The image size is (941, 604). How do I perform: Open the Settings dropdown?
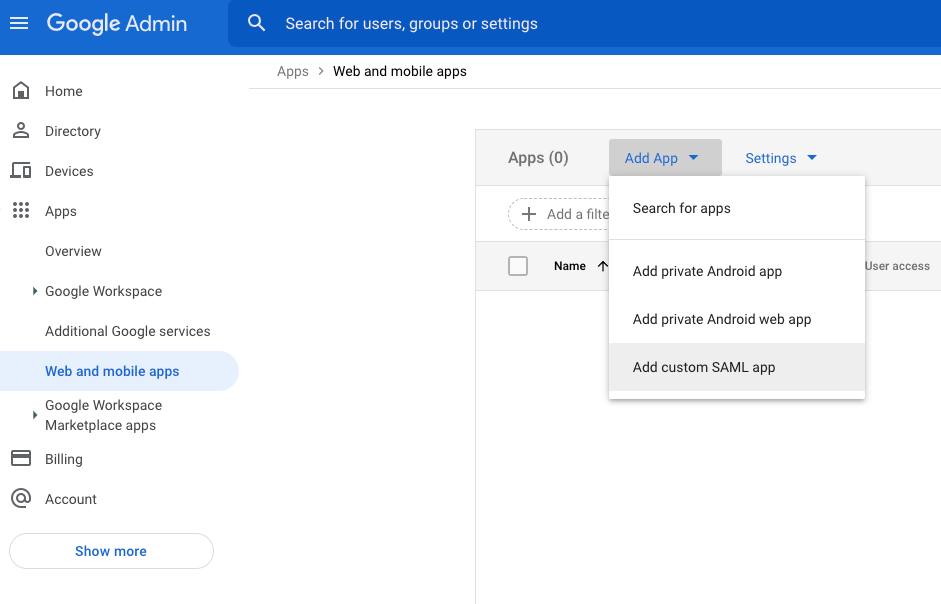(781, 157)
